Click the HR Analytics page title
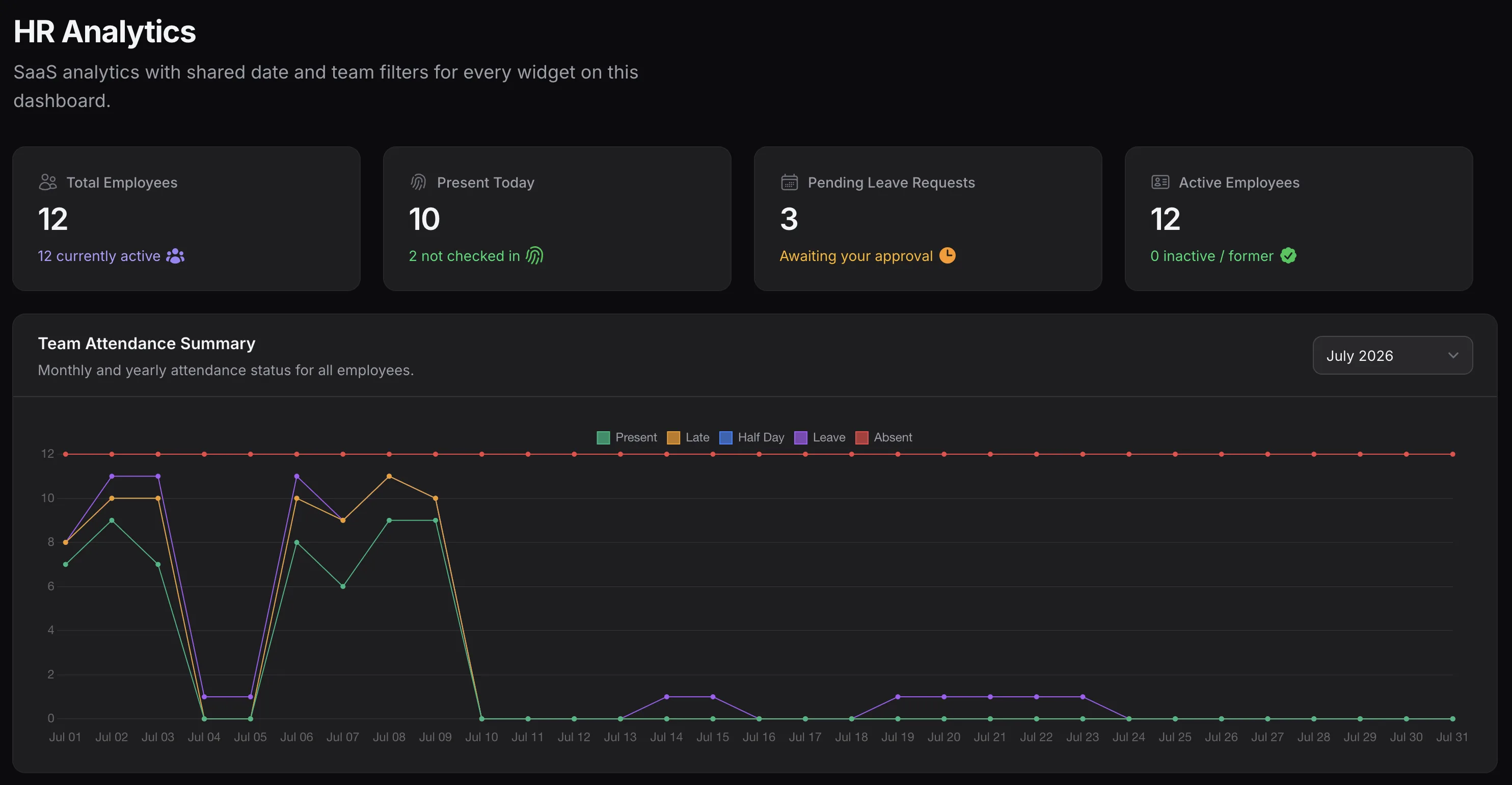1512x785 pixels. point(104,32)
